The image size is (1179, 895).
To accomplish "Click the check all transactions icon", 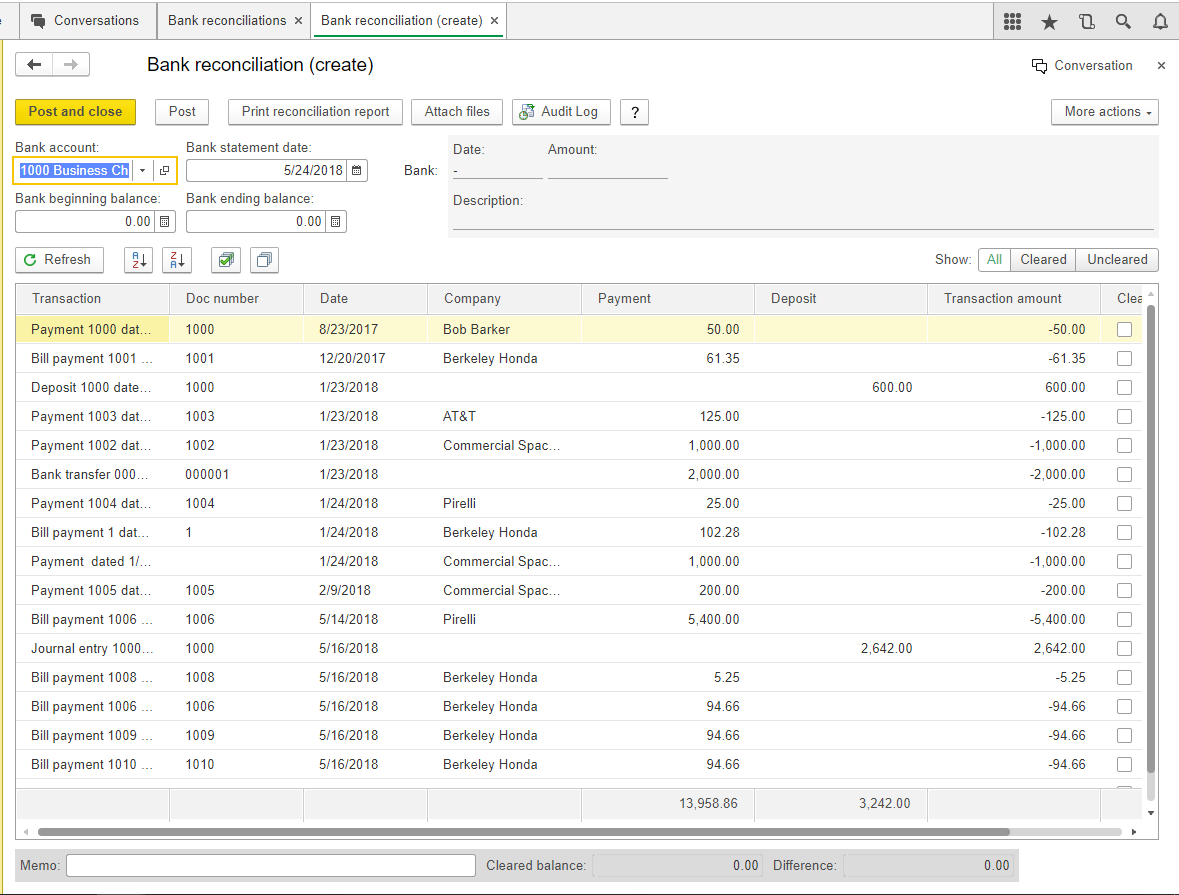I will click(225, 260).
